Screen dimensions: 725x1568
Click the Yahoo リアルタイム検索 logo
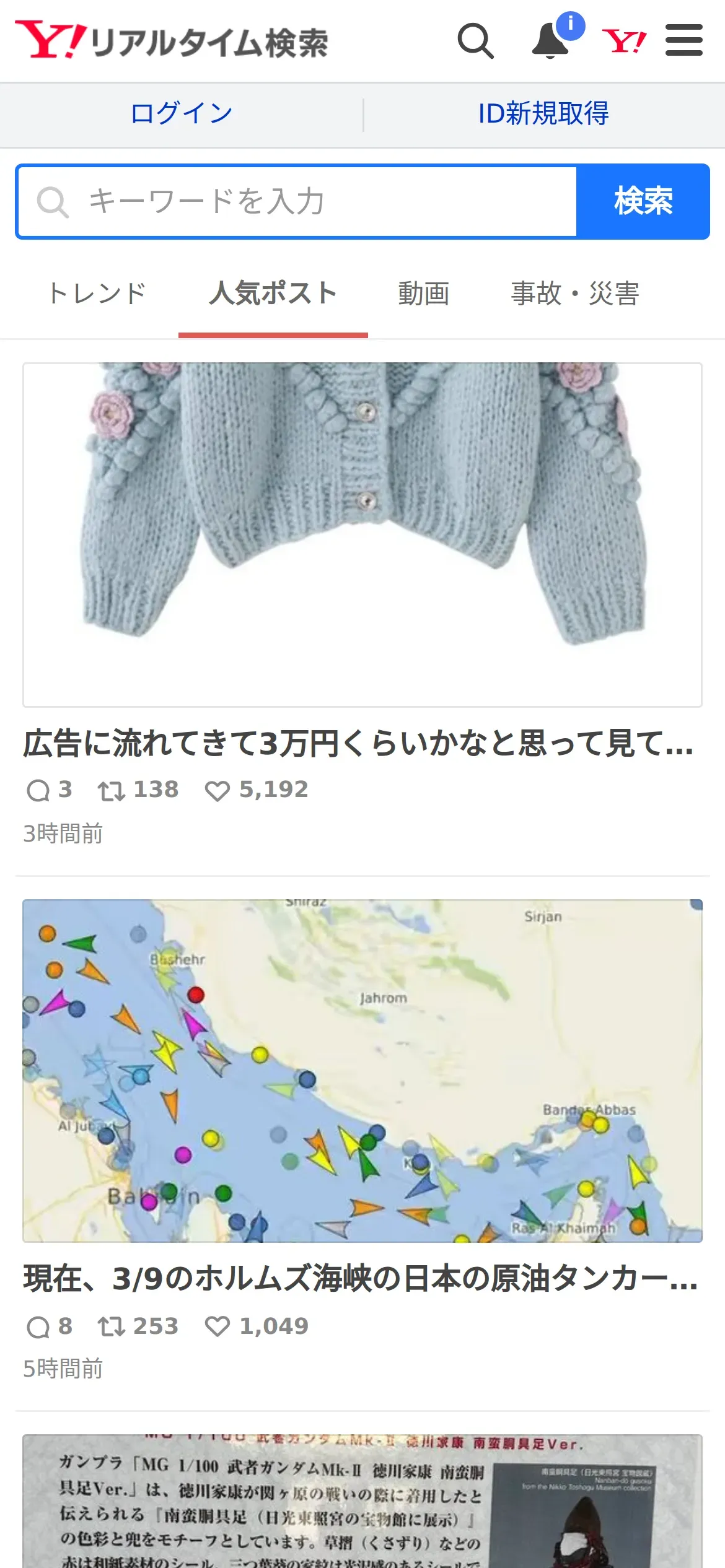pyautogui.click(x=172, y=41)
